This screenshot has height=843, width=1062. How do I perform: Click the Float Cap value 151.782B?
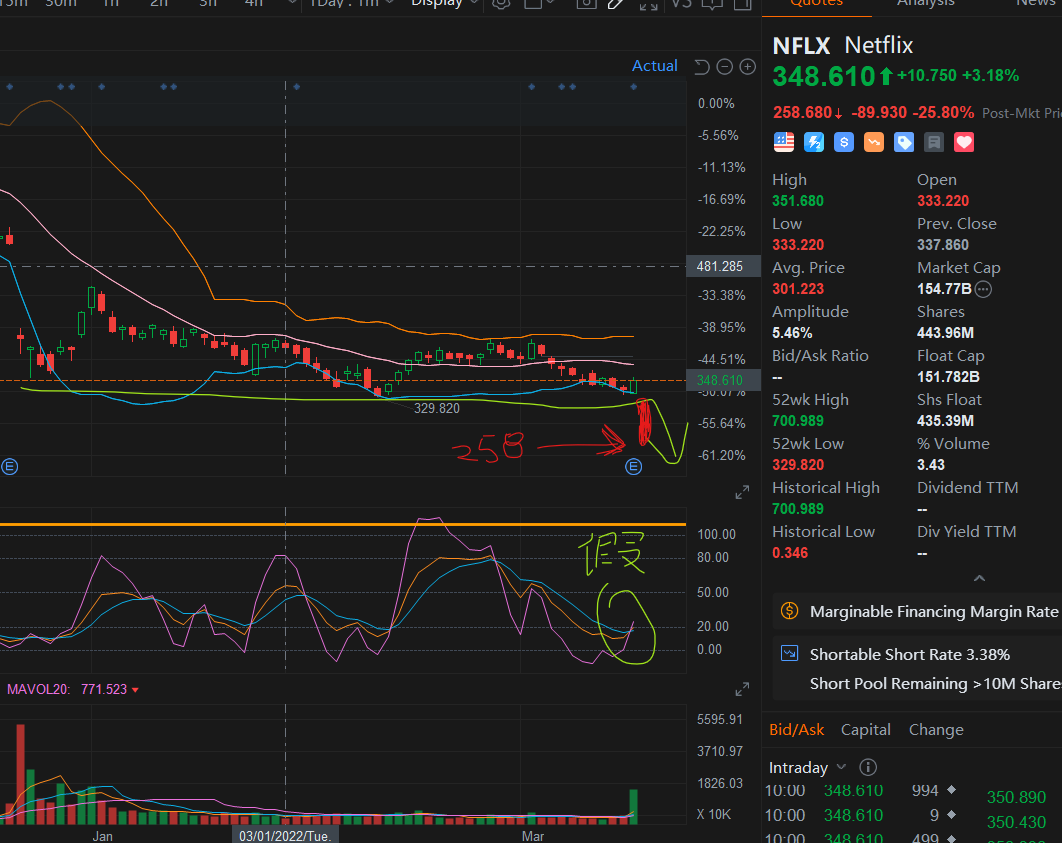948,376
